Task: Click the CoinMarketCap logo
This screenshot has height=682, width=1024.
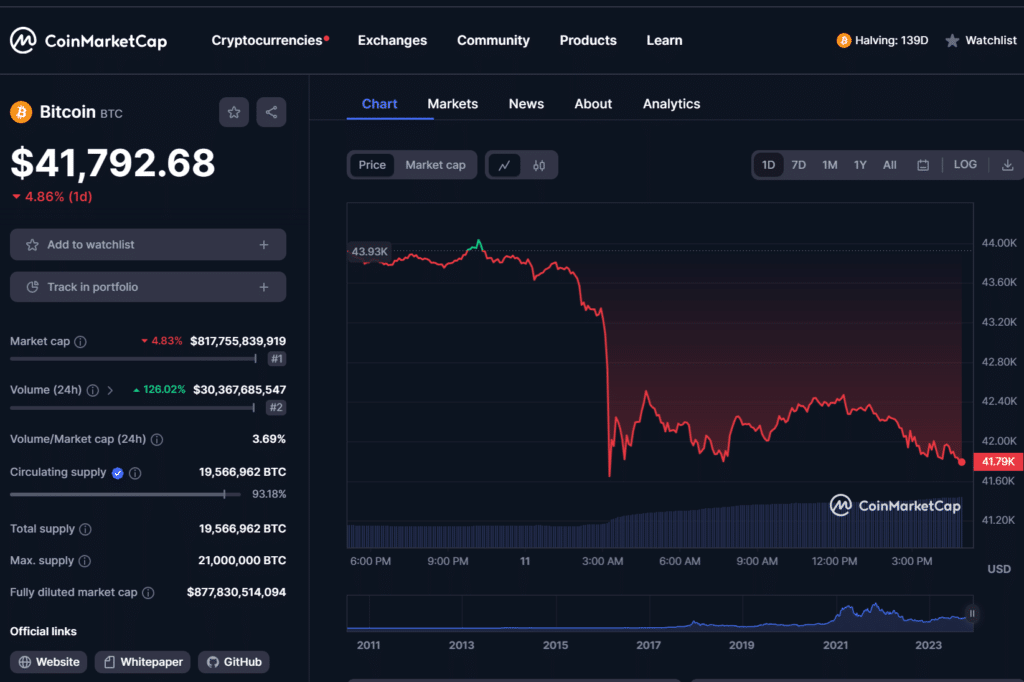Action: coord(89,41)
